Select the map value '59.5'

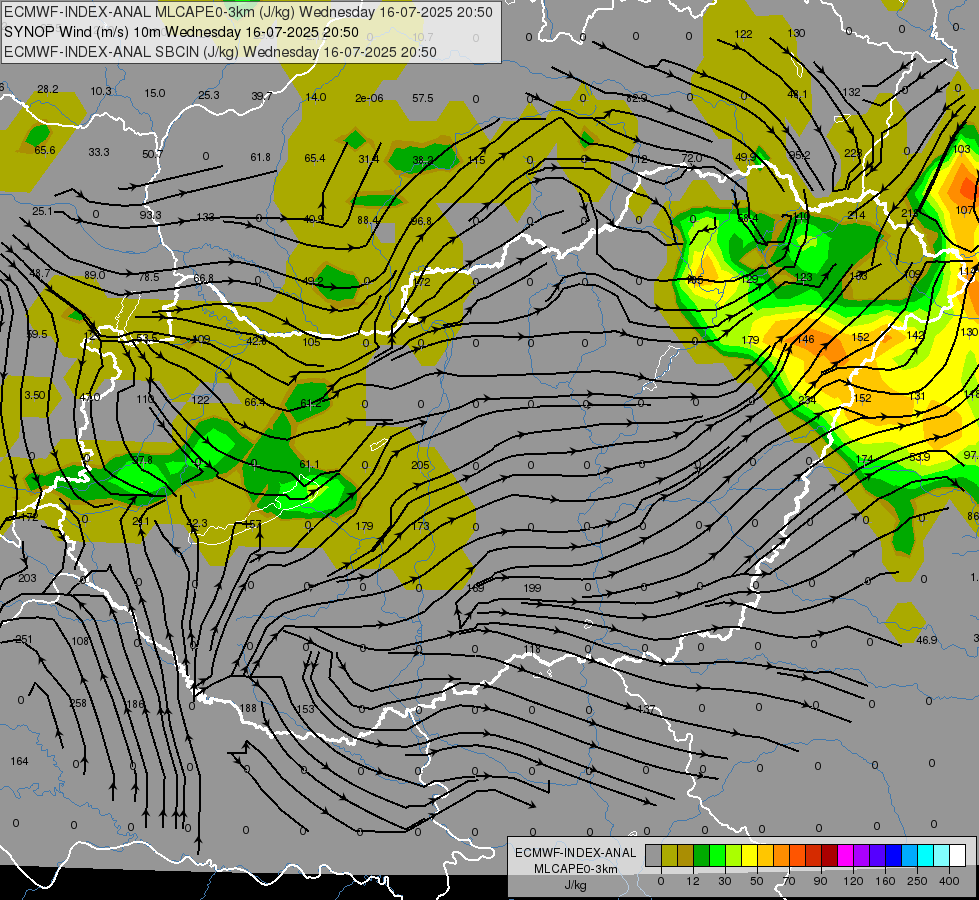(x=37, y=334)
